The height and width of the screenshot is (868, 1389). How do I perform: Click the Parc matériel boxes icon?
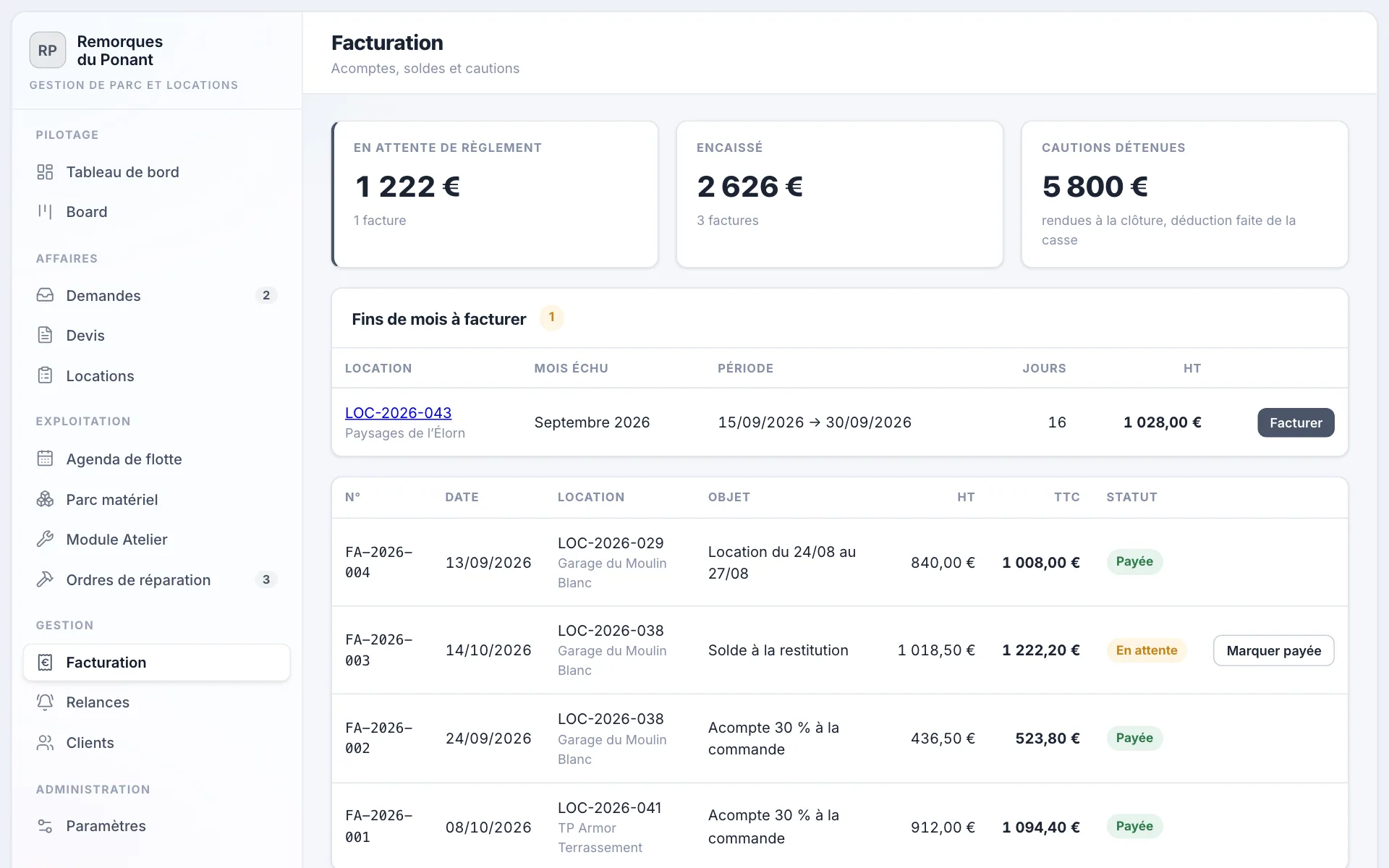(x=45, y=499)
